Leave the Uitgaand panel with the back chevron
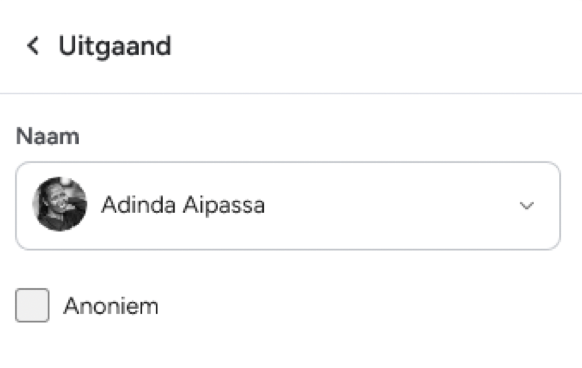Image resolution: width=582 pixels, height=368 pixels. click(33, 46)
